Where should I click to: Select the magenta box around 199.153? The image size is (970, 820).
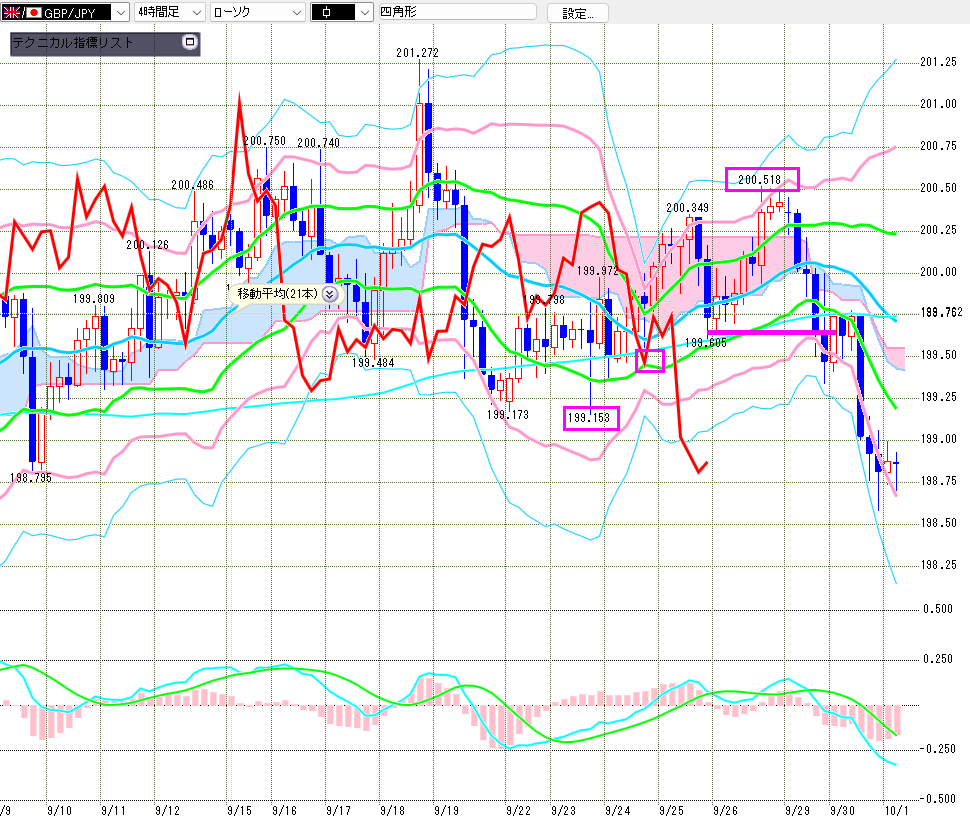tap(591, 417)
